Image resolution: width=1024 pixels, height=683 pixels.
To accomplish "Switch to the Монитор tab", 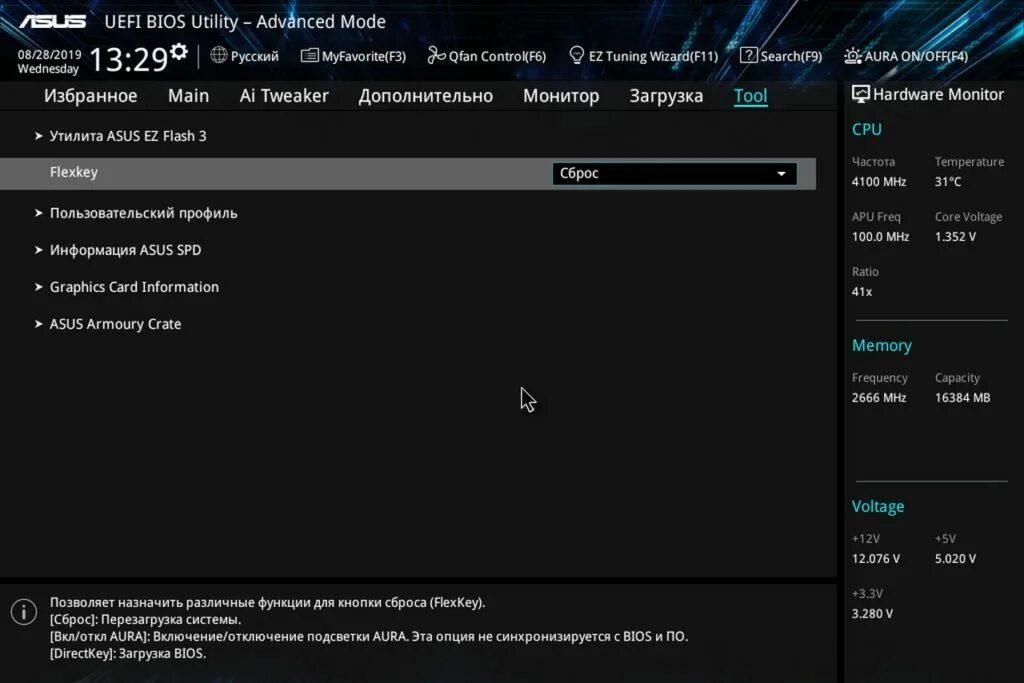I will [561, 96].
